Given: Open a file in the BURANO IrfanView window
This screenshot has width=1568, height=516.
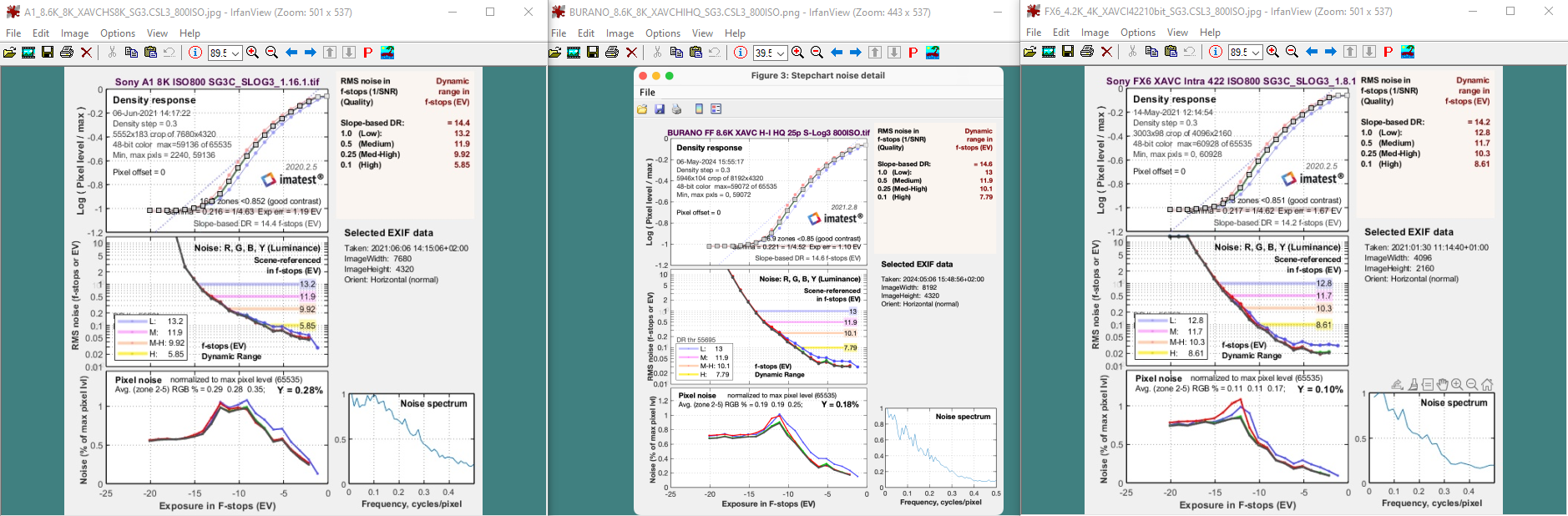Looking at the screenshot, I should (554, 53).
